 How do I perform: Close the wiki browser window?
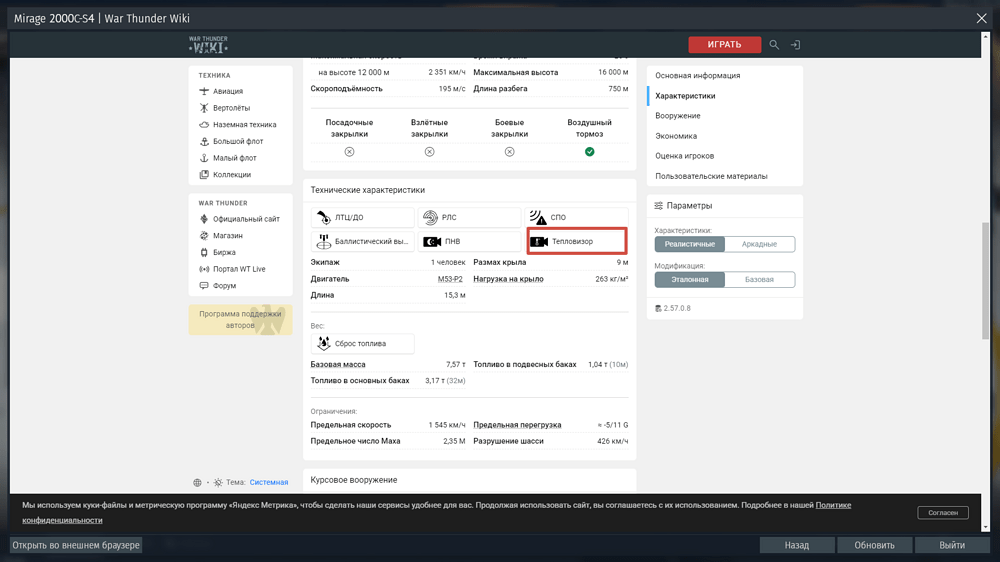click(981, 18)
